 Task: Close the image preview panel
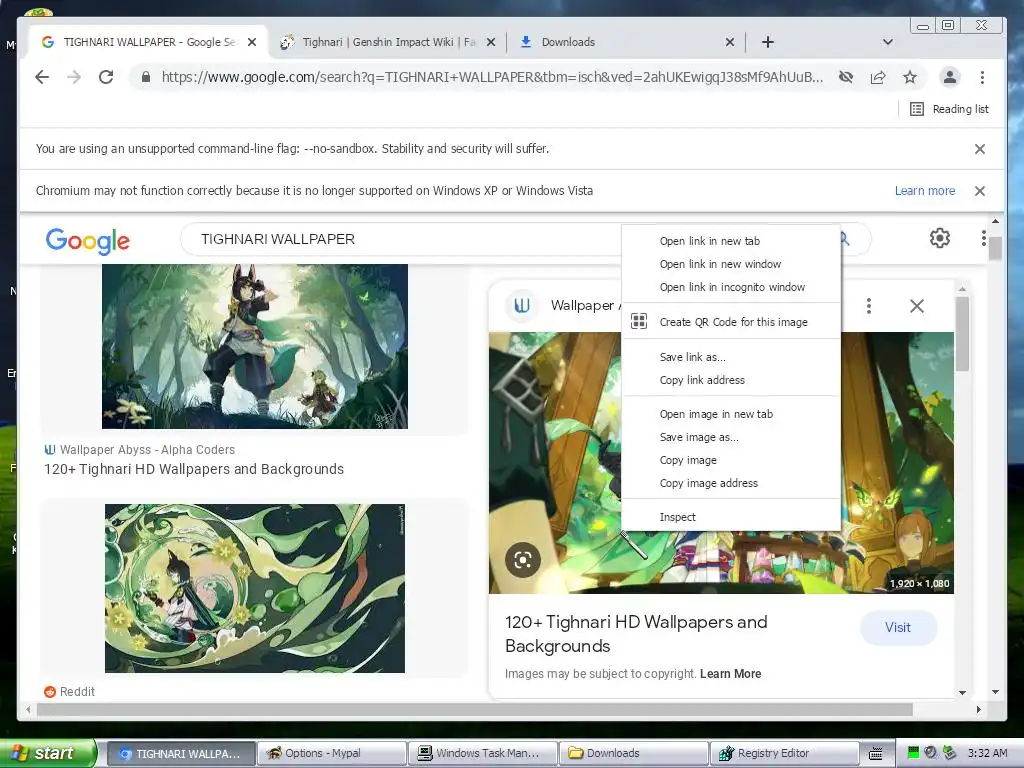917,306
